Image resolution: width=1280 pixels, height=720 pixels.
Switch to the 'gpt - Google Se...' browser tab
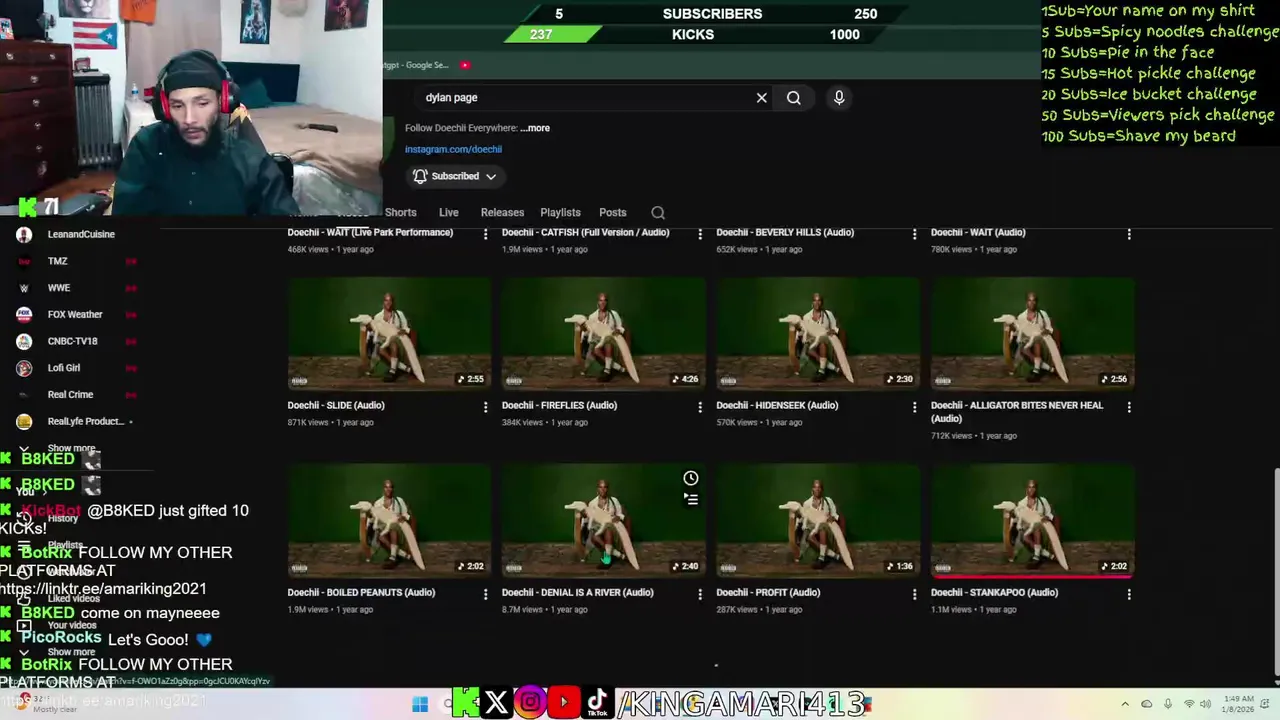tap(416, 65)
